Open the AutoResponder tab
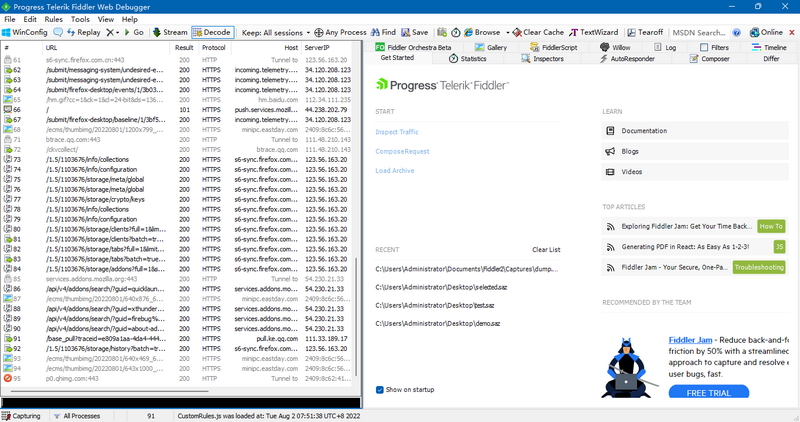This screenshot has height=422, width=800. 627,59
